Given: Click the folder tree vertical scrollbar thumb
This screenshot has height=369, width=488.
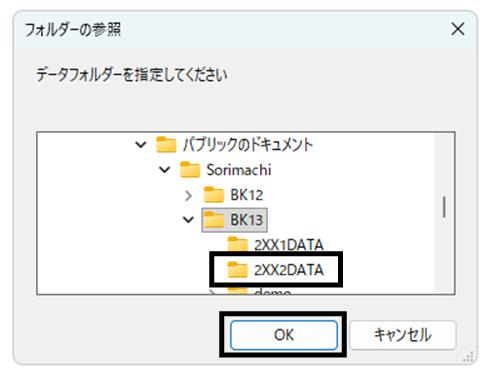Looking at the screenshot, I should coord(444,207).
